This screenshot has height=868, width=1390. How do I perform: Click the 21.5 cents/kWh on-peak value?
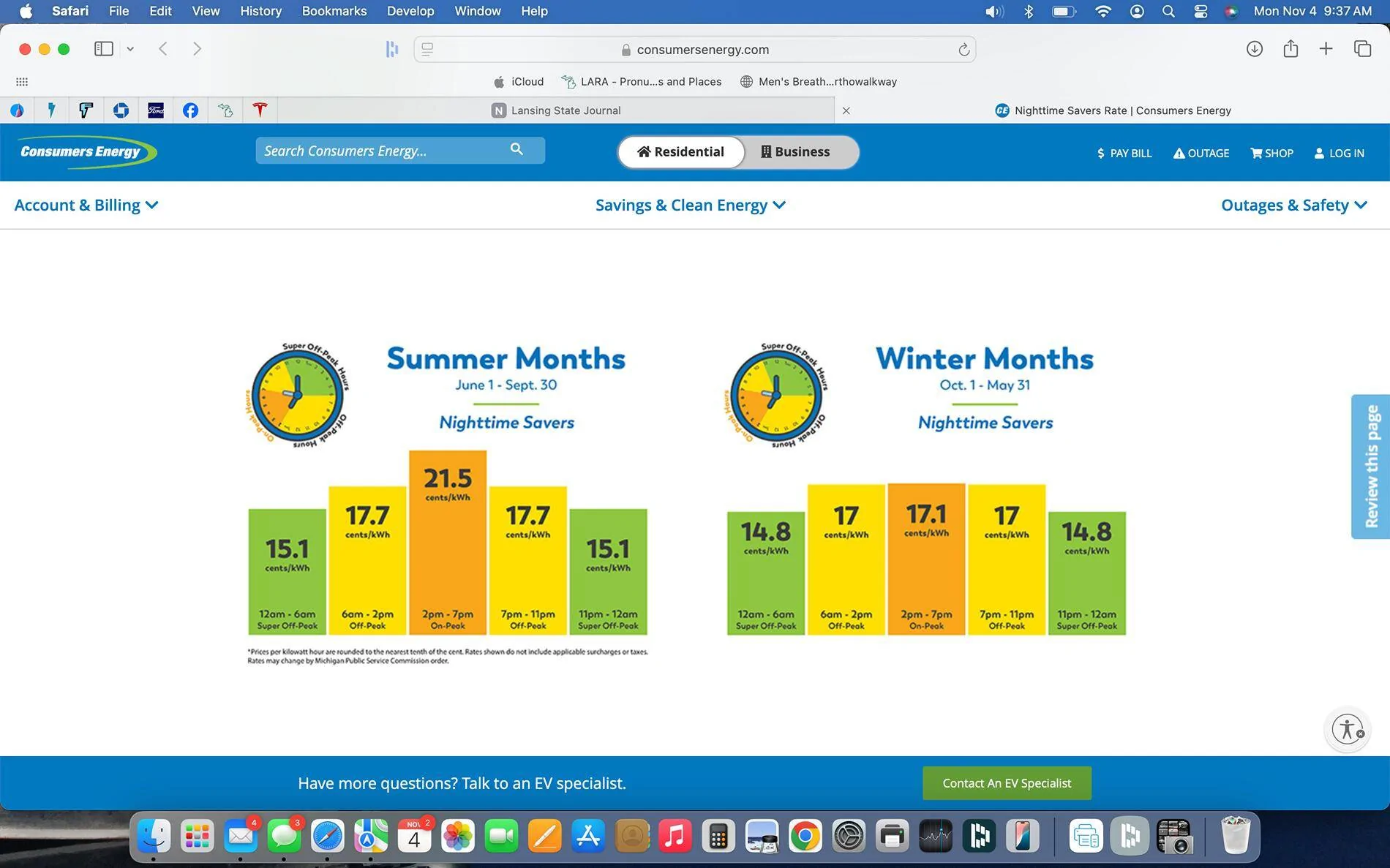[x=448, y=483]
